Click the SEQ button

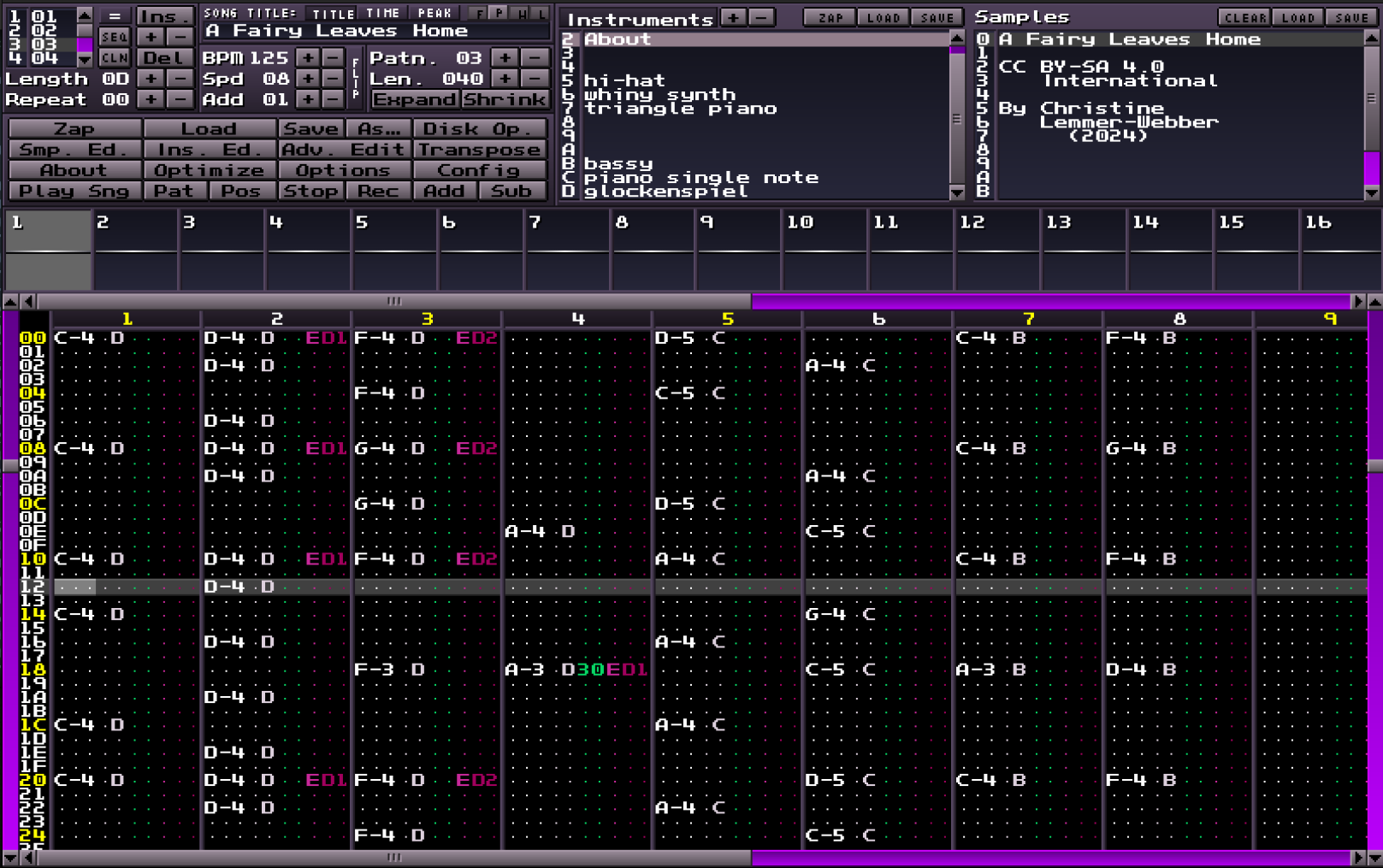tap(114, 37)
